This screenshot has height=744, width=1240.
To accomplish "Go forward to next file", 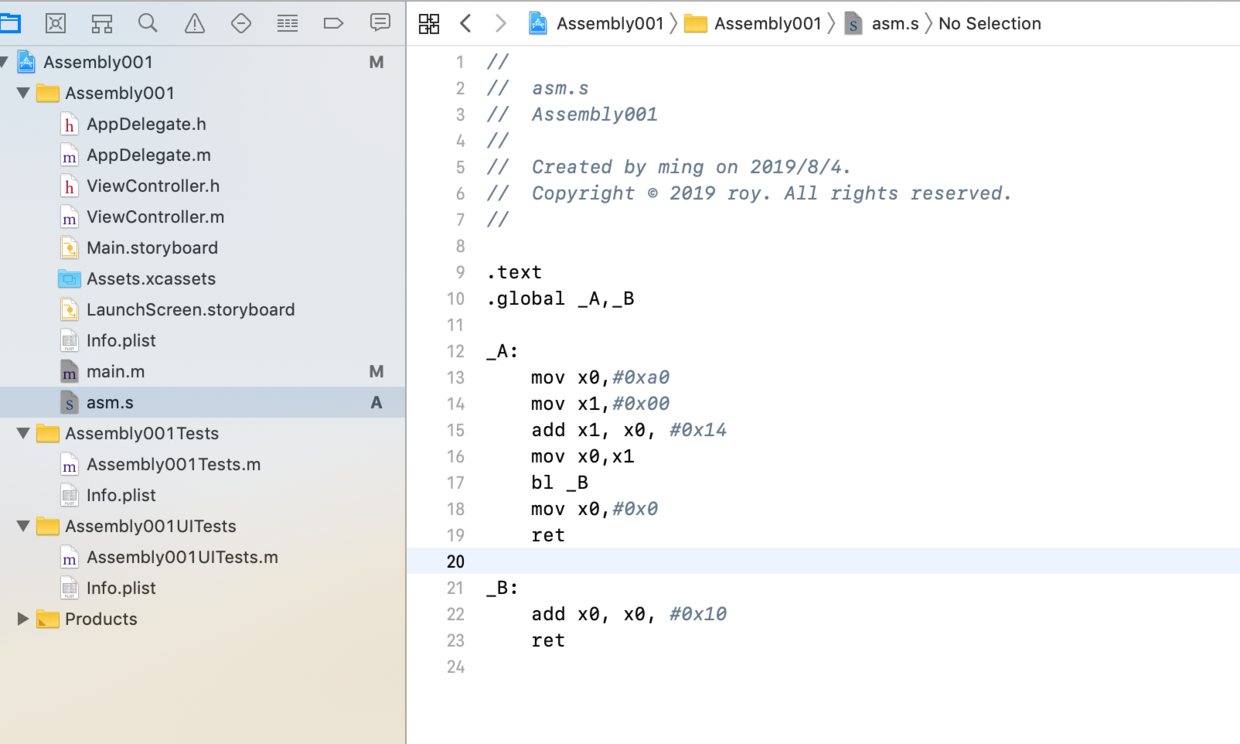I will (500, 23).
